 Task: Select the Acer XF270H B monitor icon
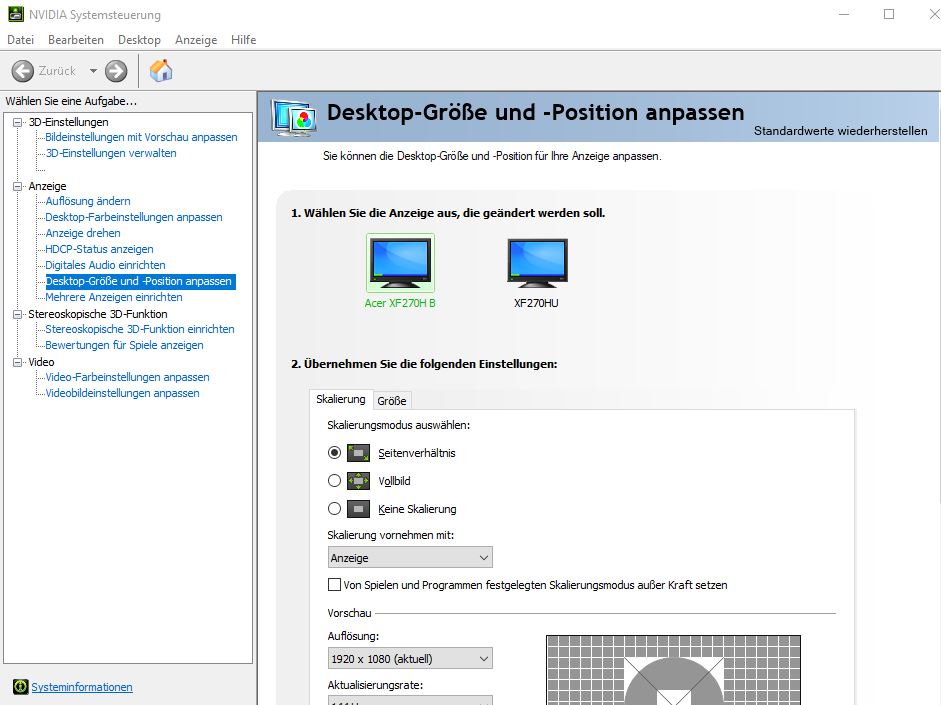point(400,263)
